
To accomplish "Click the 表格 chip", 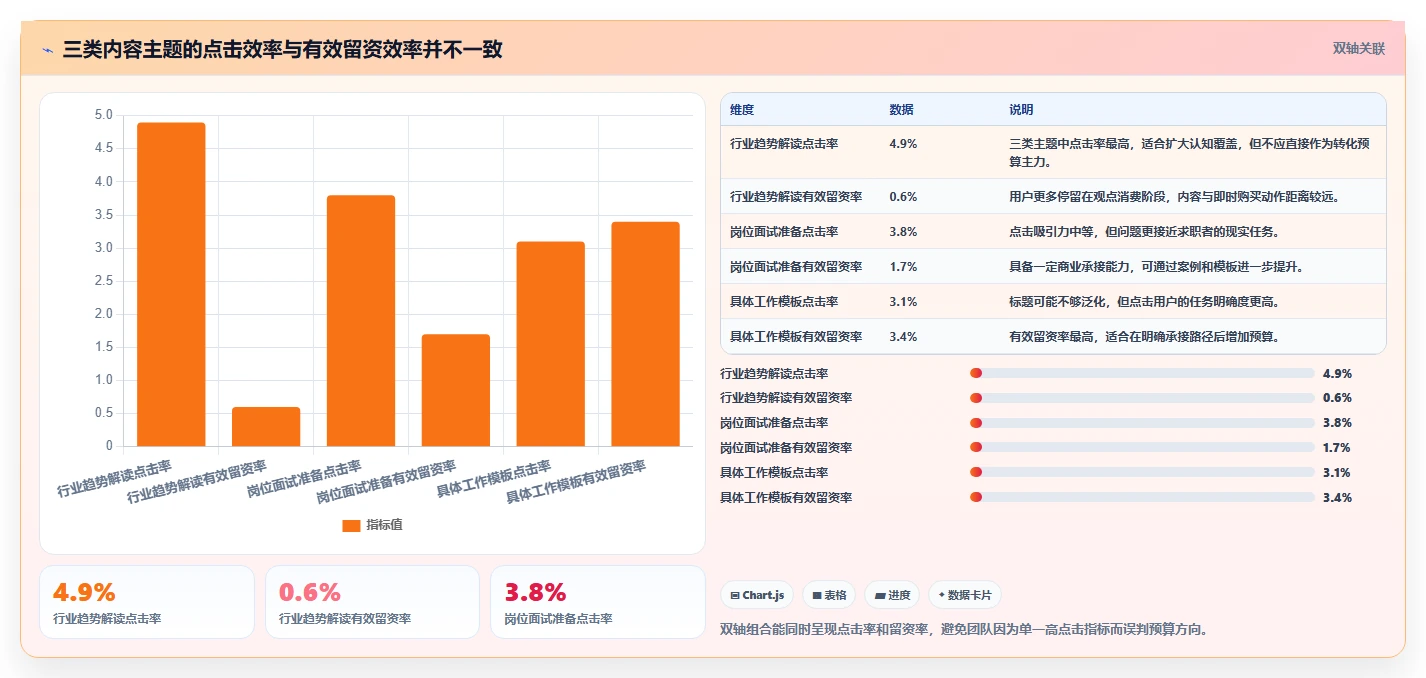I will (828, 595).
